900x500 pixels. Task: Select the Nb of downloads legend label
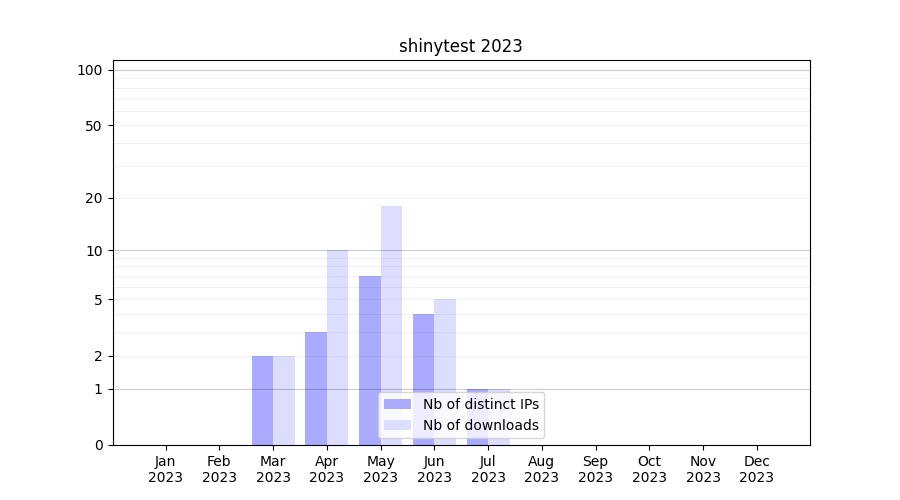[x=480, y=425]
